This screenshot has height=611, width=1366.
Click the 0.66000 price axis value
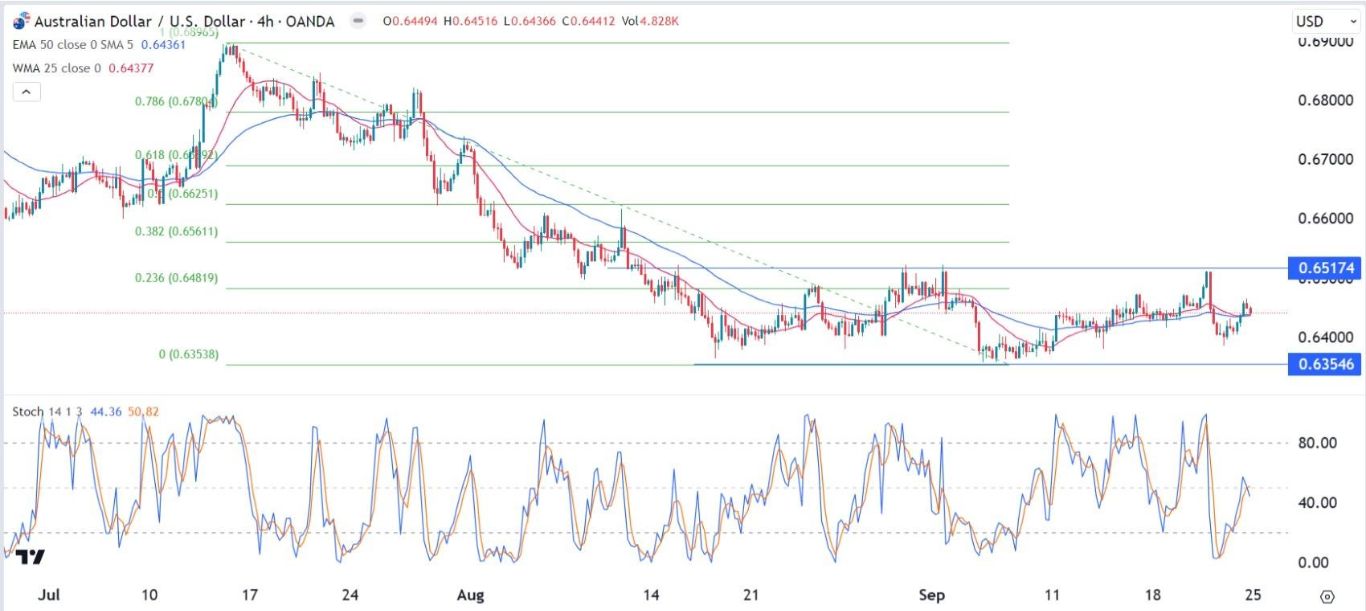1326,219
